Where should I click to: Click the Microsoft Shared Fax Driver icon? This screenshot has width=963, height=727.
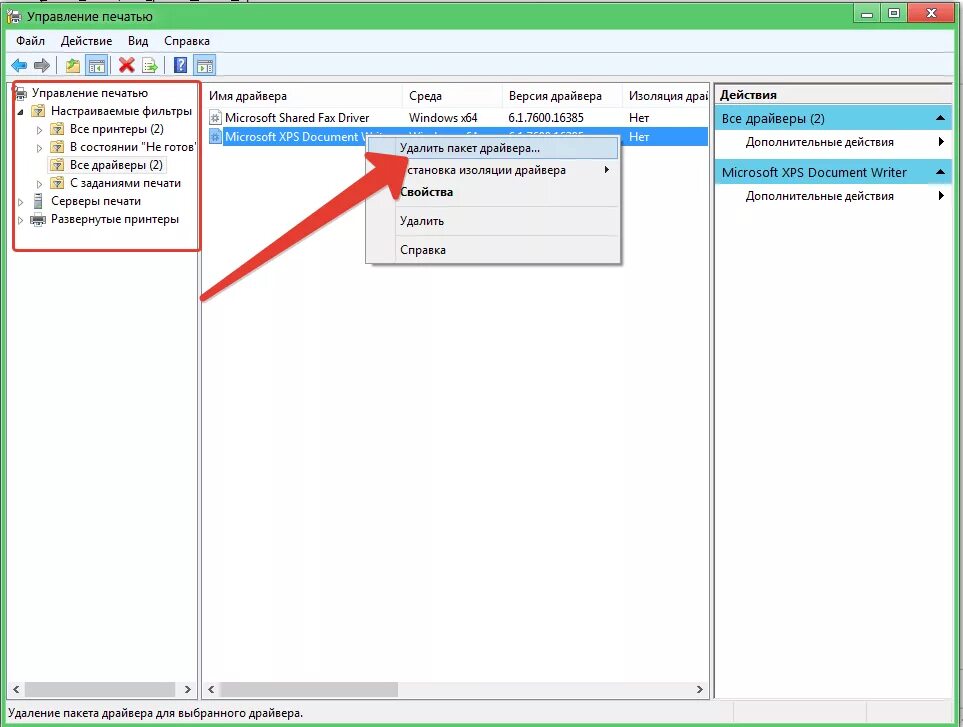click(x=215, y=117)
